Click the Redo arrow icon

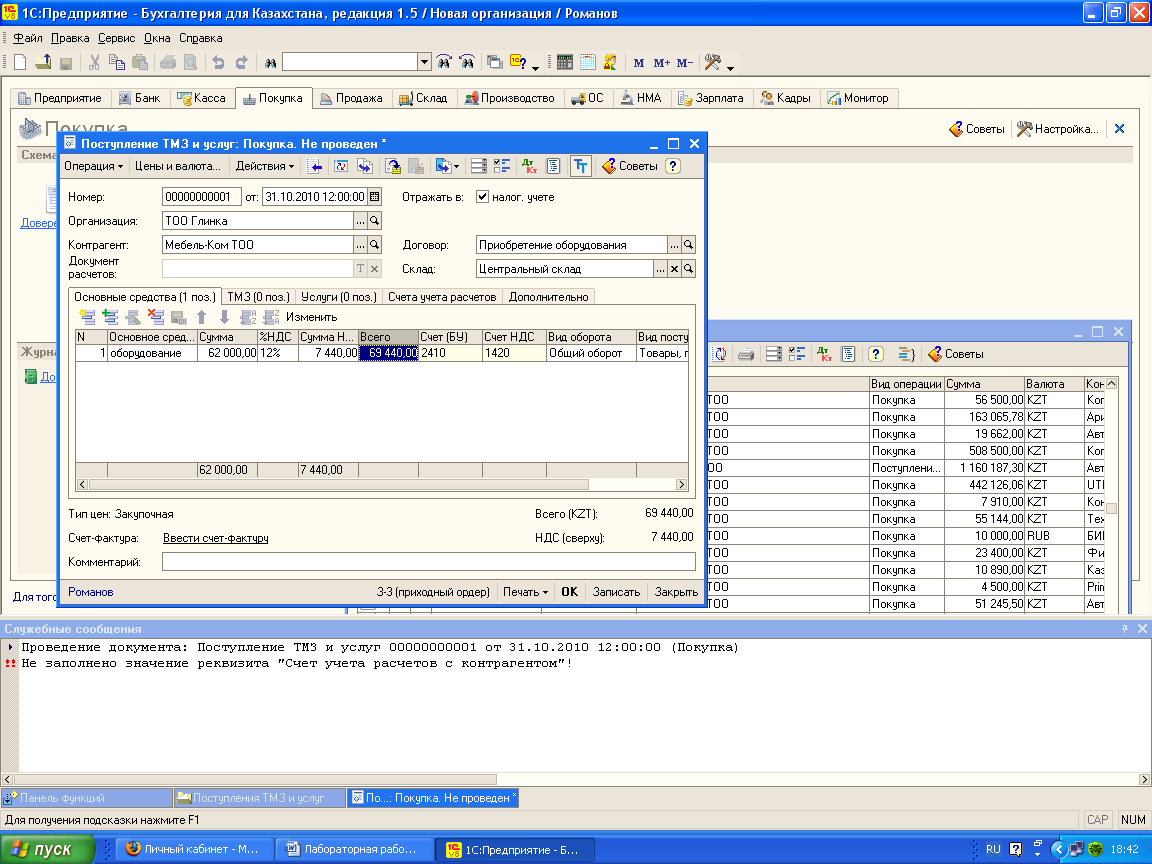click(x=241, y=62)
